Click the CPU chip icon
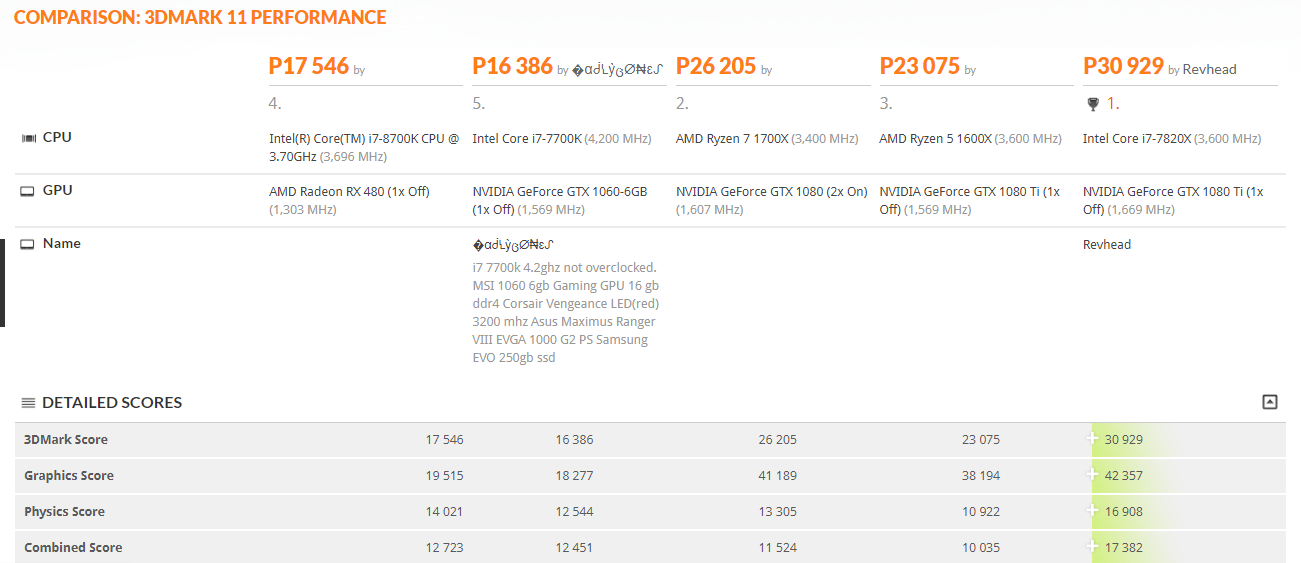The image size is (1301, 563). point(28,138)
